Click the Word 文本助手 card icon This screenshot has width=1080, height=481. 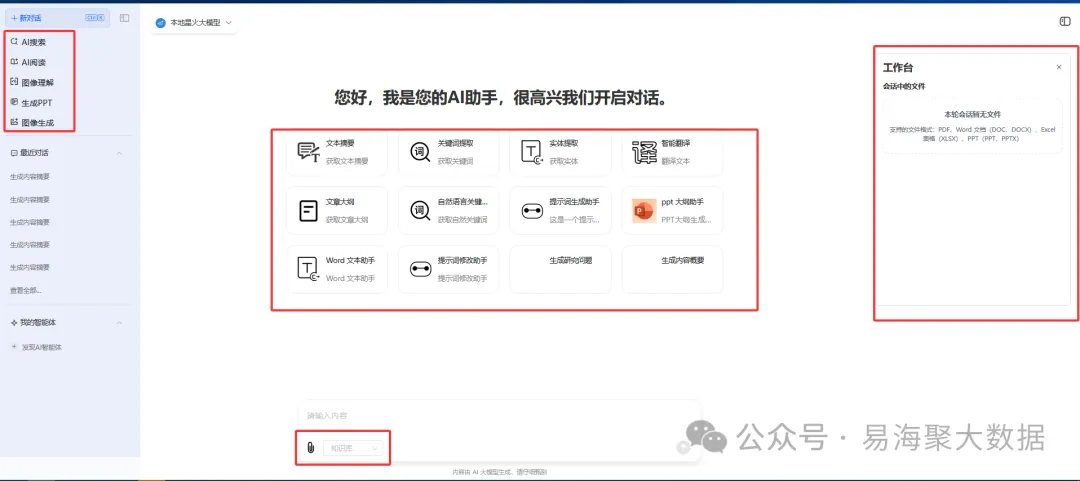(308, 269)
